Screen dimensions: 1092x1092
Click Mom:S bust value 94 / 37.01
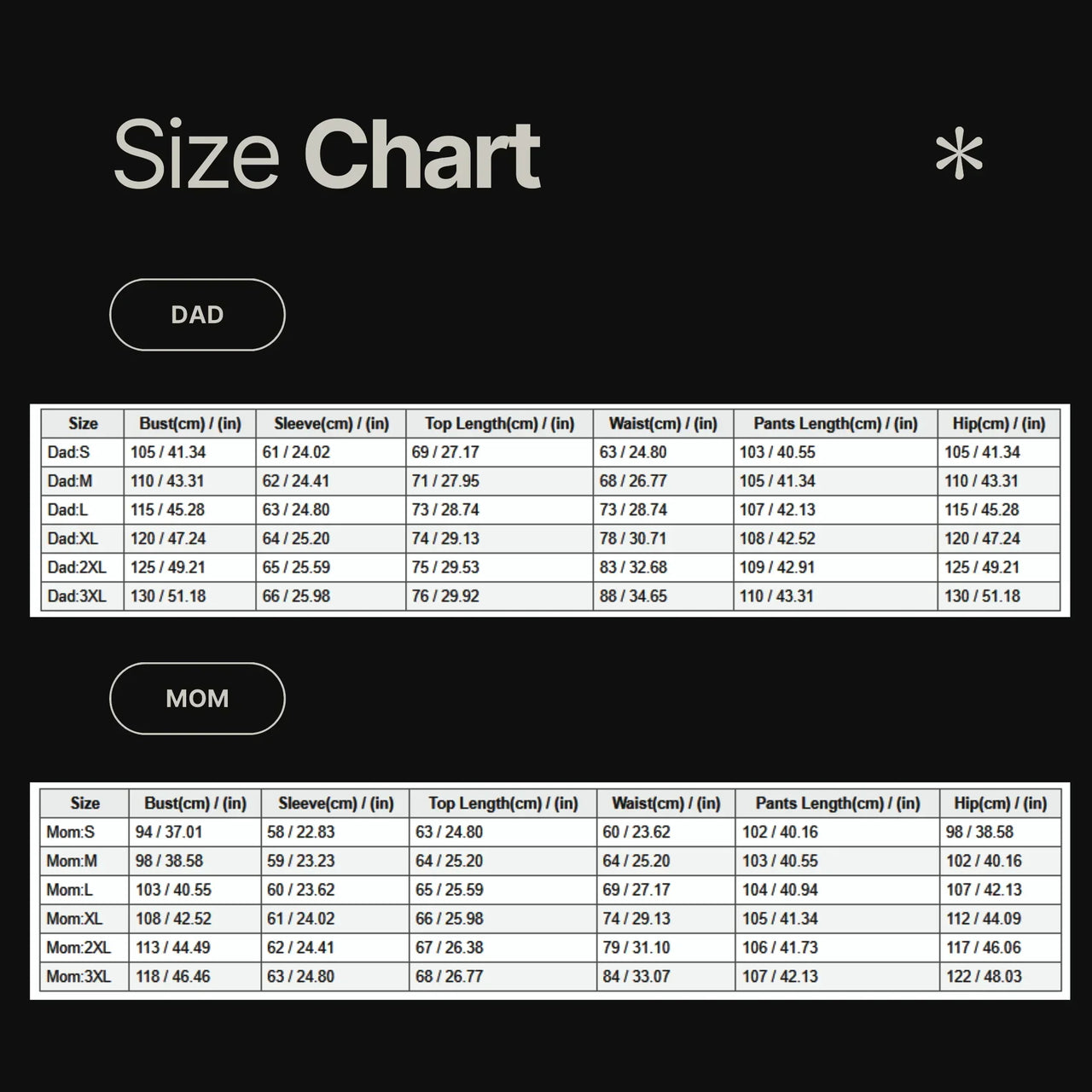pyautogui.click(x=169, y=832)
